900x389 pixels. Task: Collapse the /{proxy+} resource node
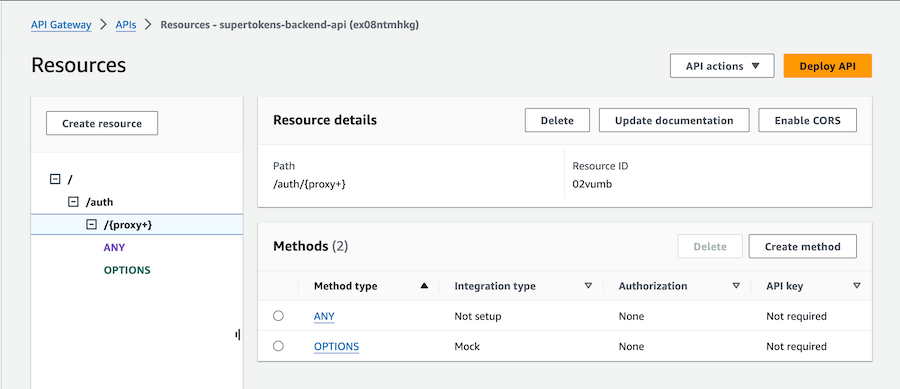[x=91, y=225]
